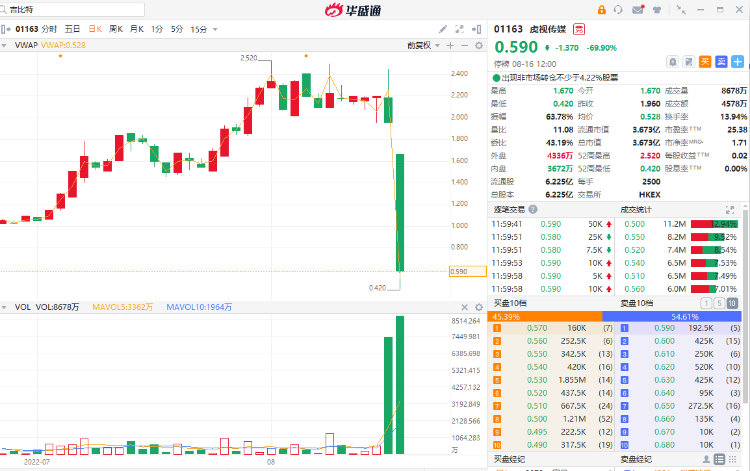Zoom out the K-line chart with minus
This screenshot has width=750, height=471.
pos(464,45)
